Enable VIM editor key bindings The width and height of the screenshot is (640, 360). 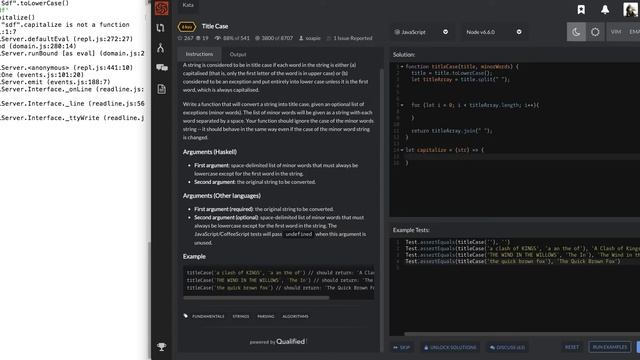click(616, 32)
